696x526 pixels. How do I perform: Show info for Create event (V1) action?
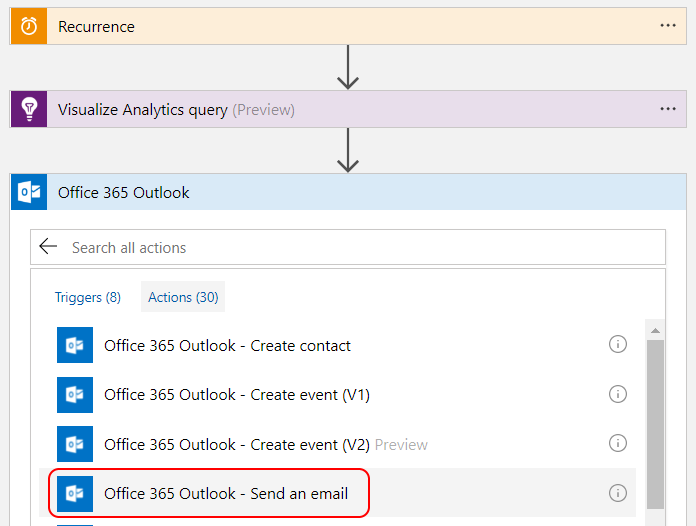point(618,394)
